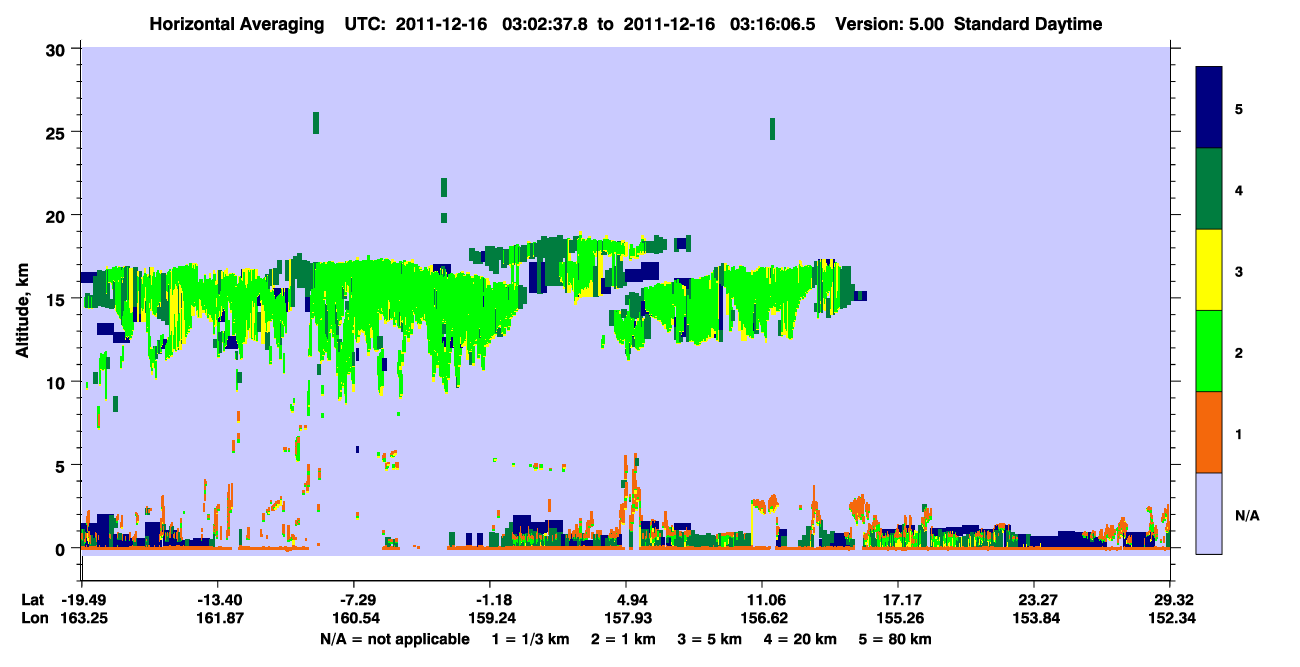Click the 'Lat' row label

click(x=33, y=600)
